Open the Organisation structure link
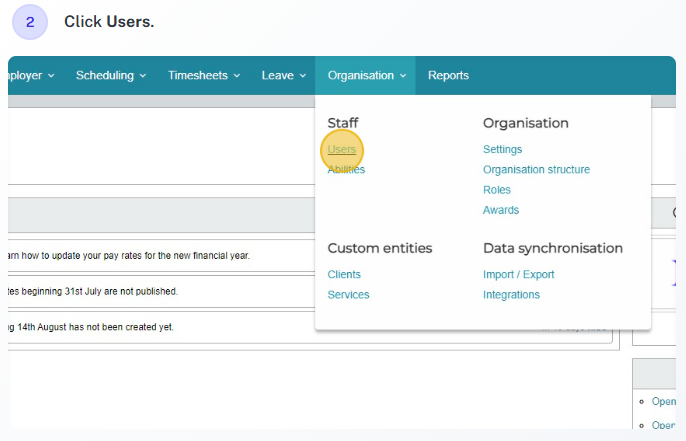Screen dimensions: 686x441 tap(536, 169)
